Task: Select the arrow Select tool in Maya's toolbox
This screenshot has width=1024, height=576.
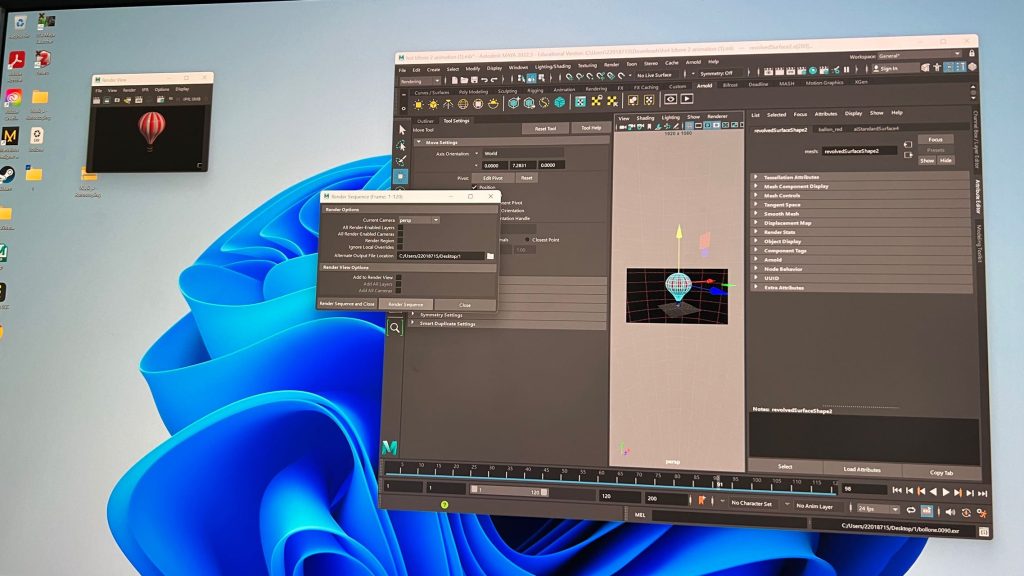Action: click(402, 130)
